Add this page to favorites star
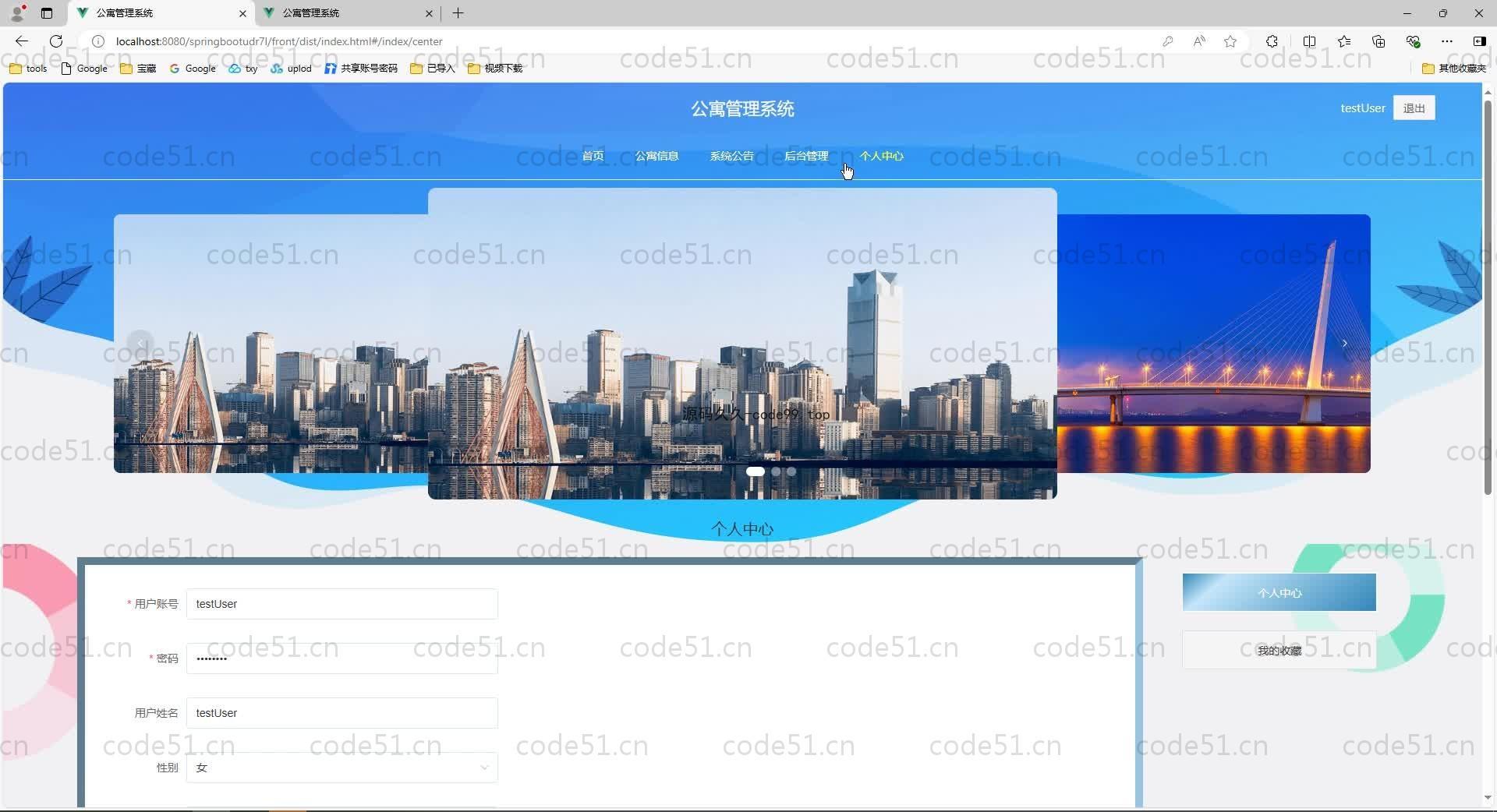This screenshot has height=812, width=1497. pos(1230,41)
